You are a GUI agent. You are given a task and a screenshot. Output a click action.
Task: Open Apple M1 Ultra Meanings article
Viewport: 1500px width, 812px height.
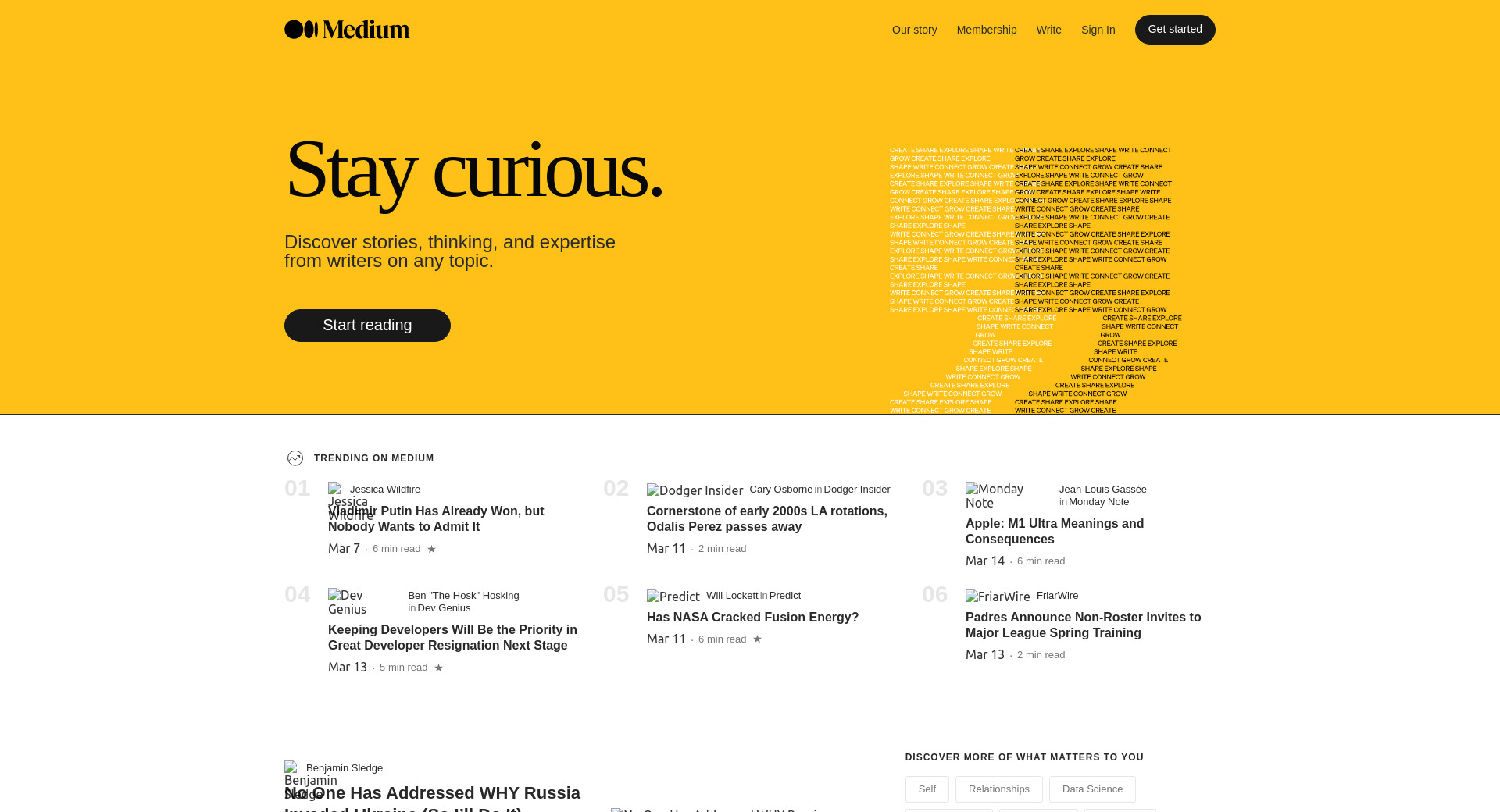(x=1054, y=532)
